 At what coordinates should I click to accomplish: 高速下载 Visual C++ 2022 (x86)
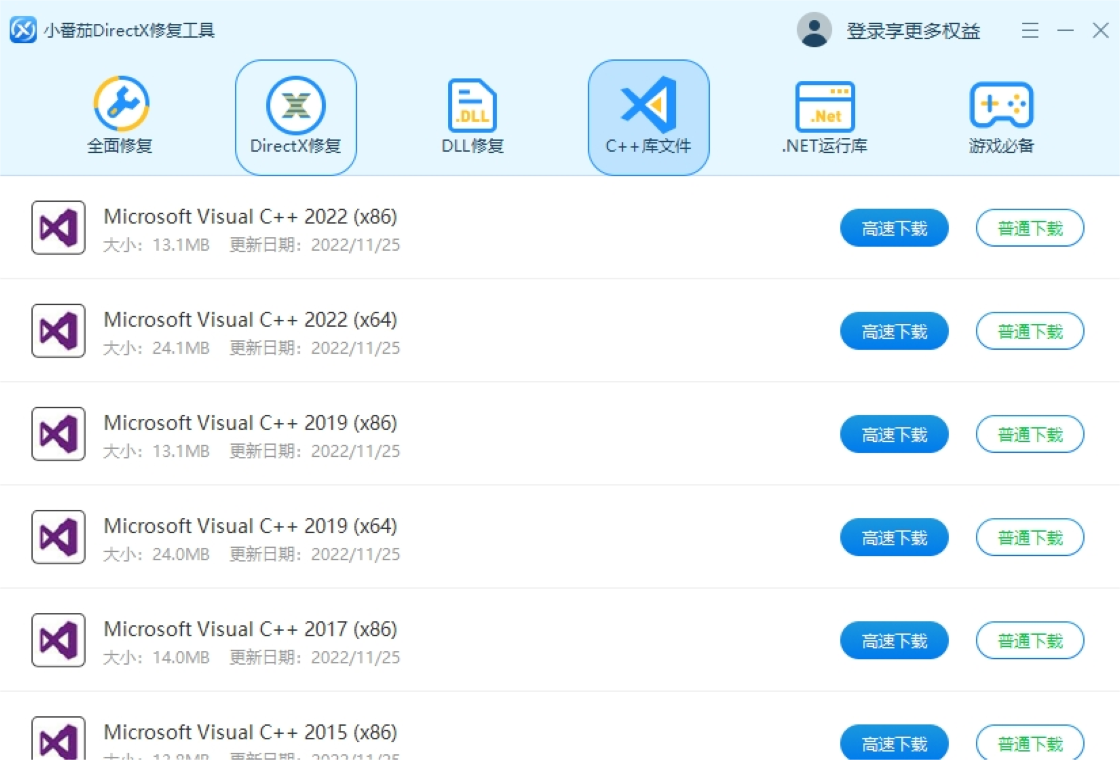(894, 228)
